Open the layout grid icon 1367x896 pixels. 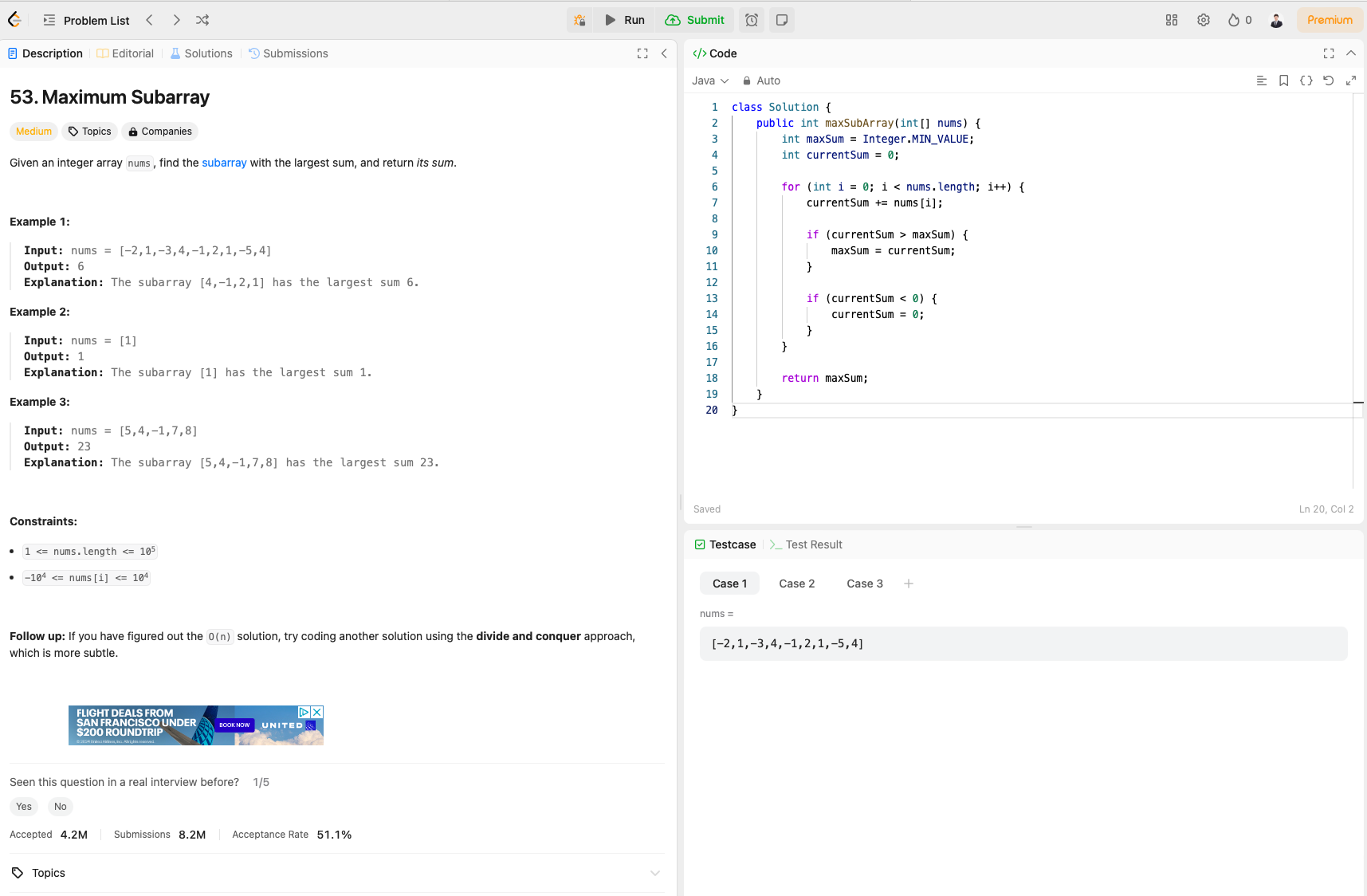(x=1172, y=20)
